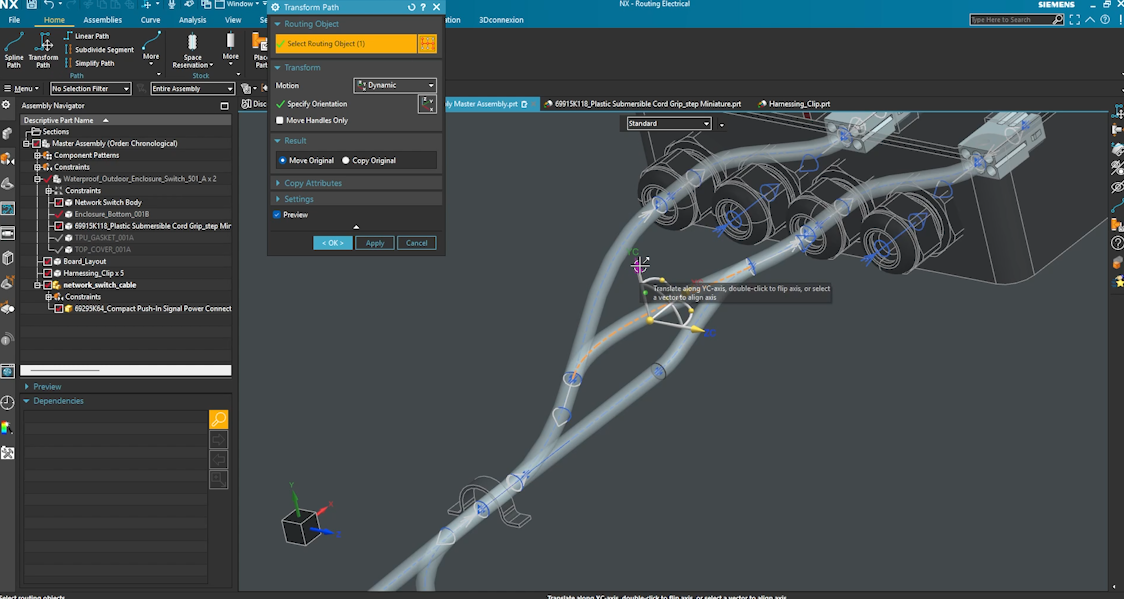Click Select Routing Object (1) field
This screenshot has height=599, width=1124.
[x=346, y=44]
